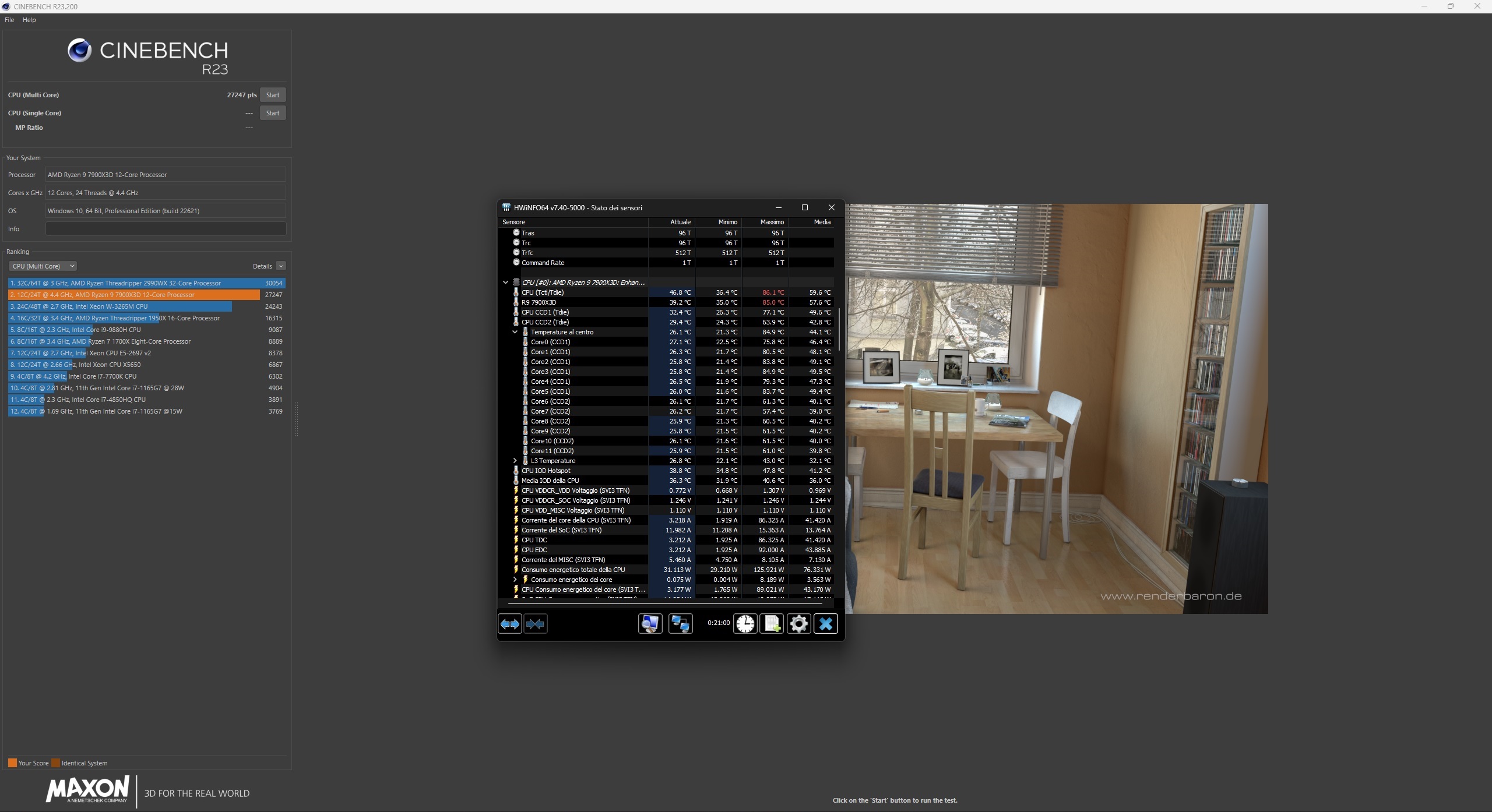
Task: Start the CPU Multi Core test
Action: (x=273, y=95)
